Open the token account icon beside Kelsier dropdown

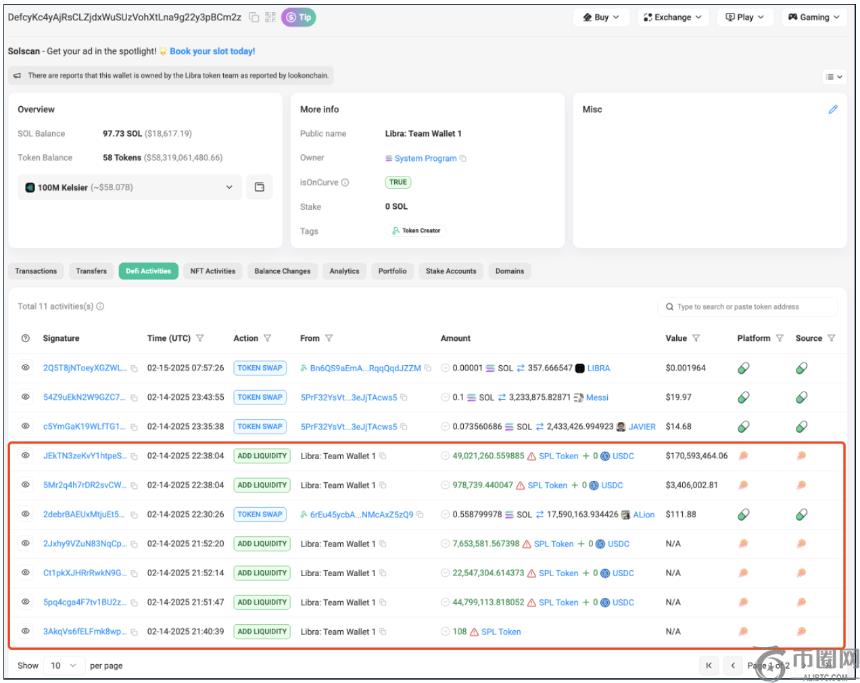[259, 187]
